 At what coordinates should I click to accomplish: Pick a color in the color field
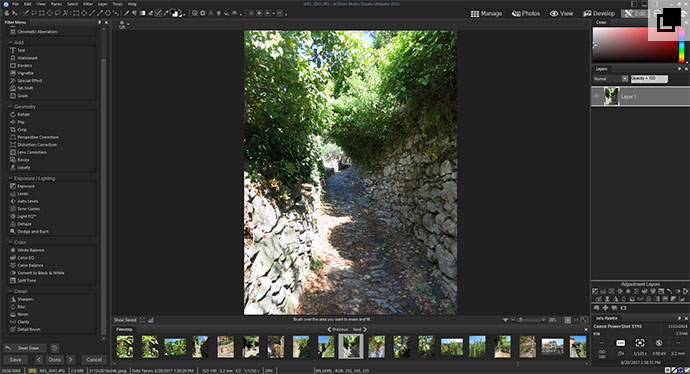[x=635, y=44]
